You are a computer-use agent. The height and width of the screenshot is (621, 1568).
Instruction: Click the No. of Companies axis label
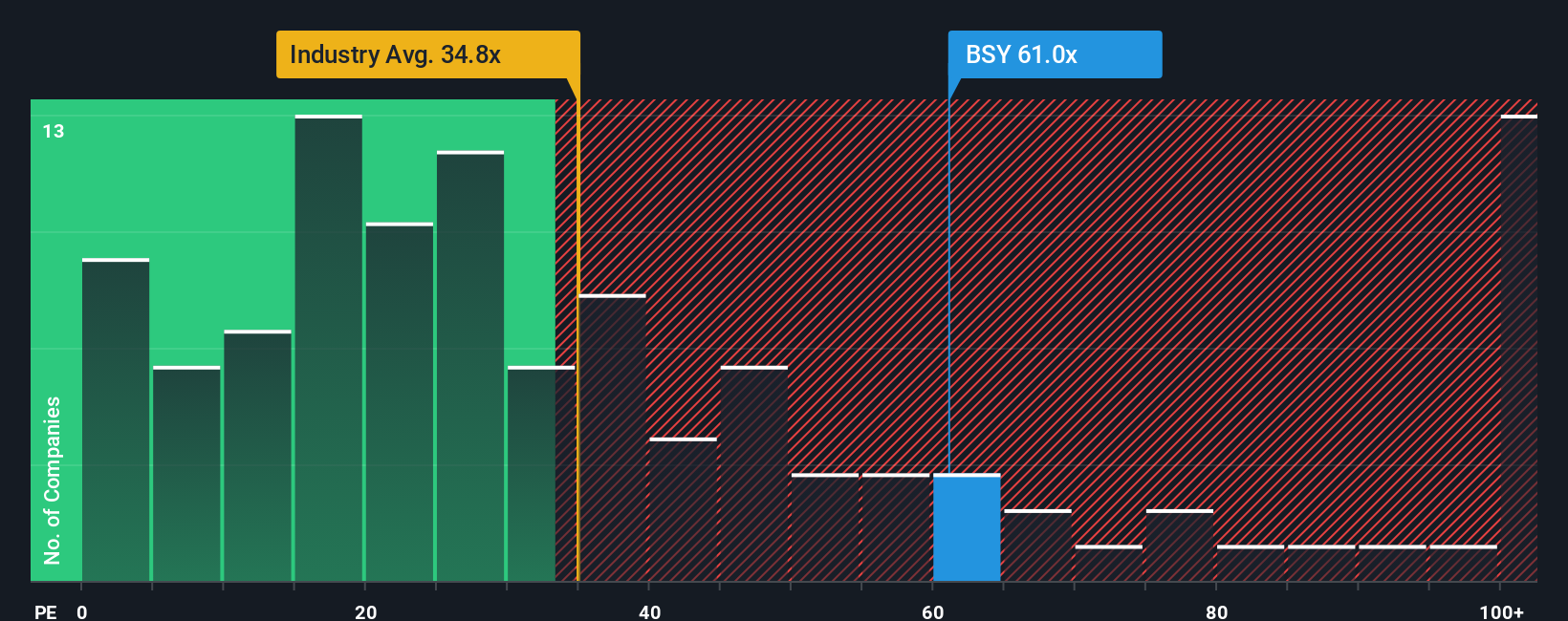(x=53, y=480)
